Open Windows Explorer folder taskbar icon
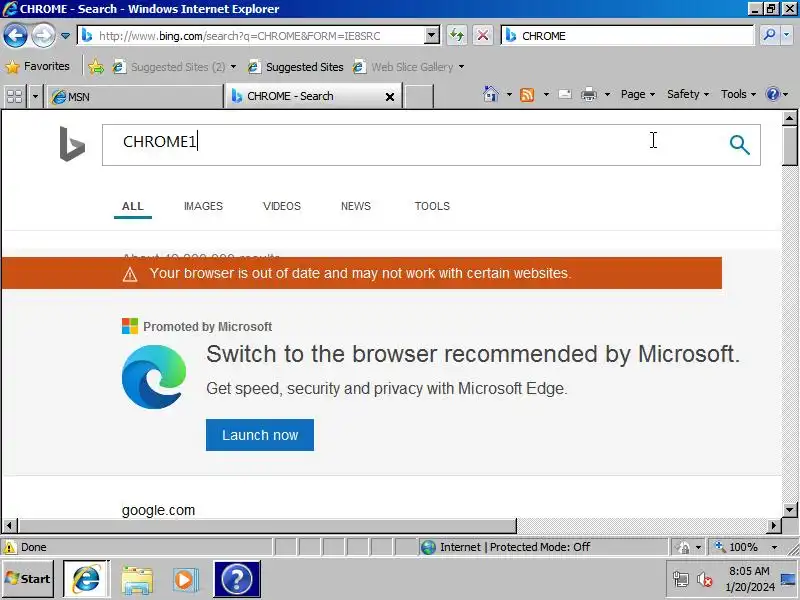Screen dimensions: 800x600 tap(137, 580)
